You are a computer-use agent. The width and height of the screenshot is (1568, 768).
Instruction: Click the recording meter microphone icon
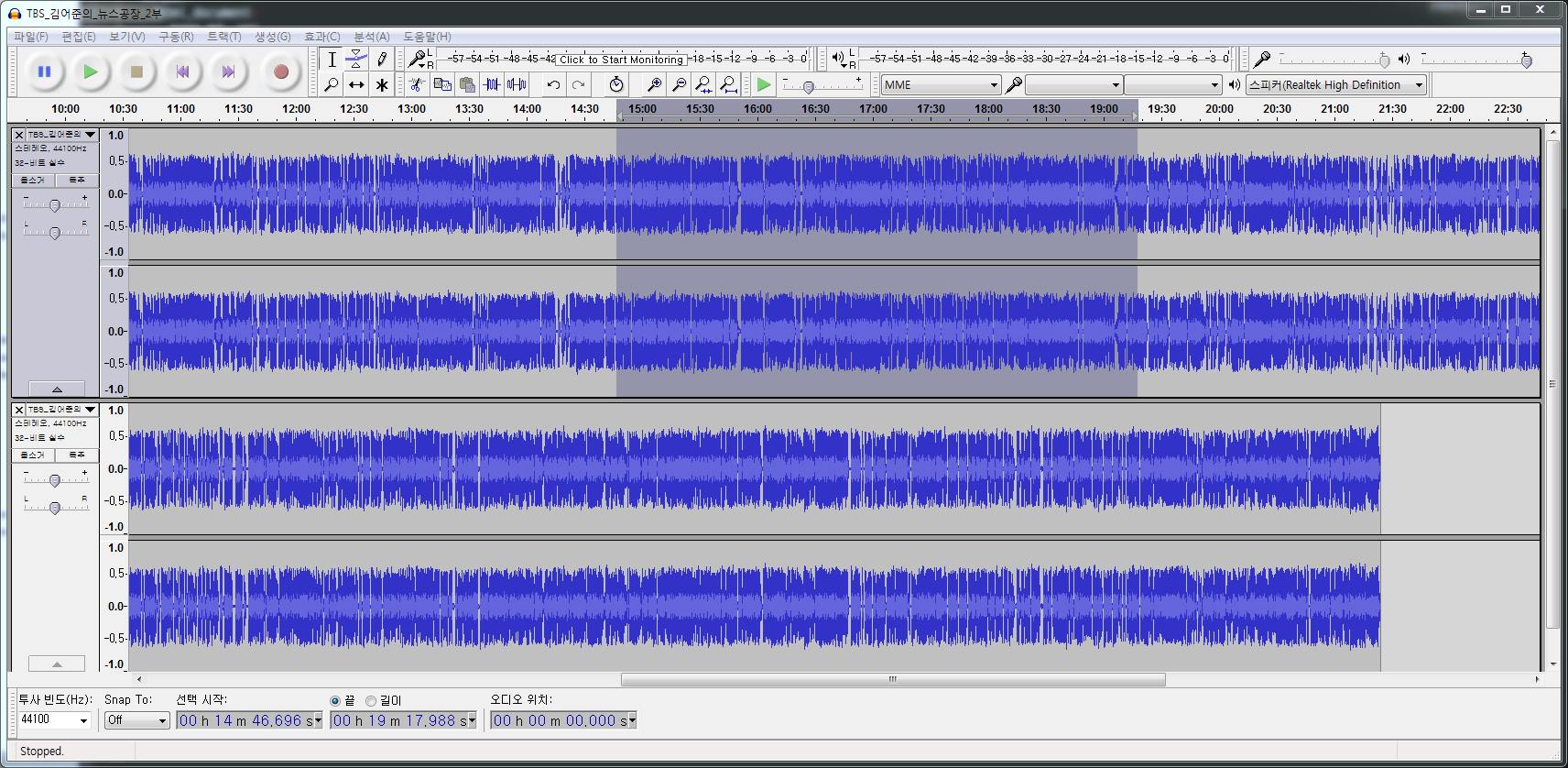coord(418,59)
